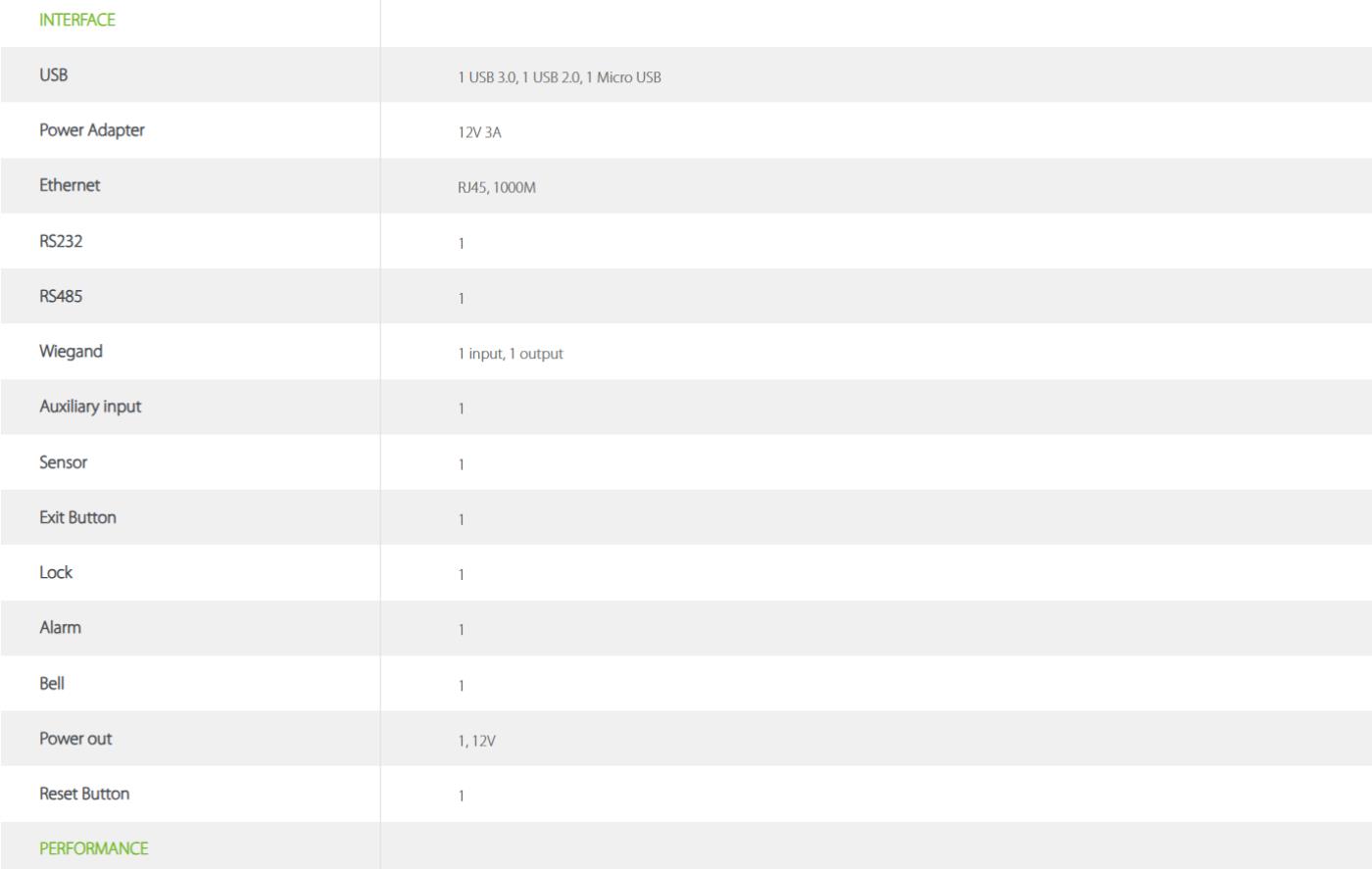Select the Power Adapter row label
Screen dimensions: 1372x869
pos(92,130)
